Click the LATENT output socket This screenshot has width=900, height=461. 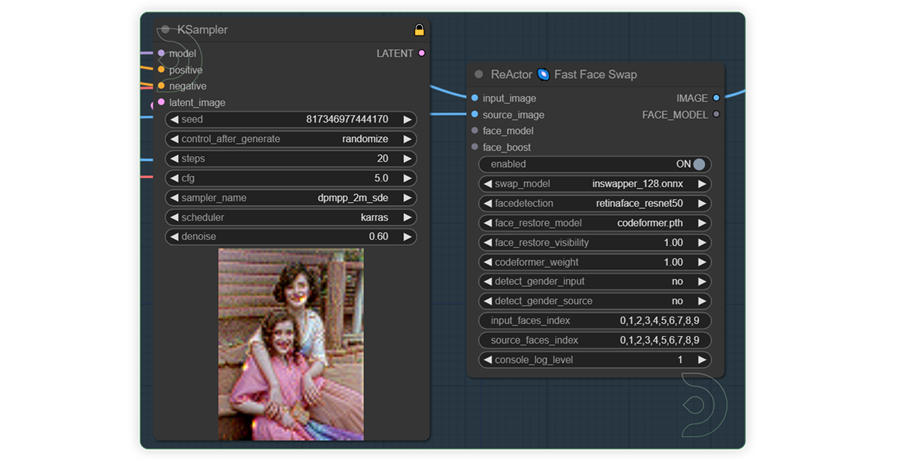pos(422,53)
